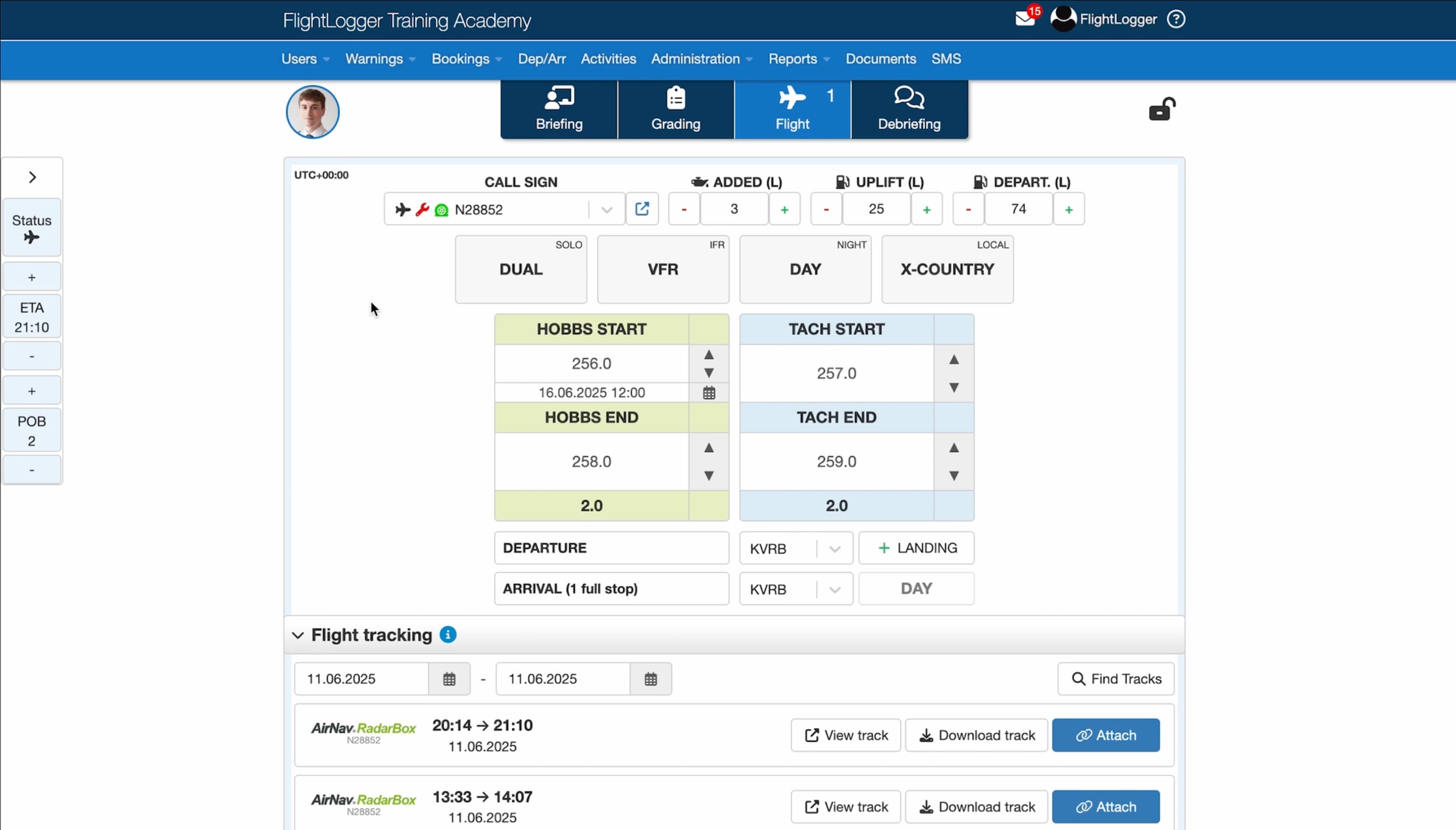
Task: Click the Flight tracking info icon
Action: pyautogui.click(x=448, y=635)
